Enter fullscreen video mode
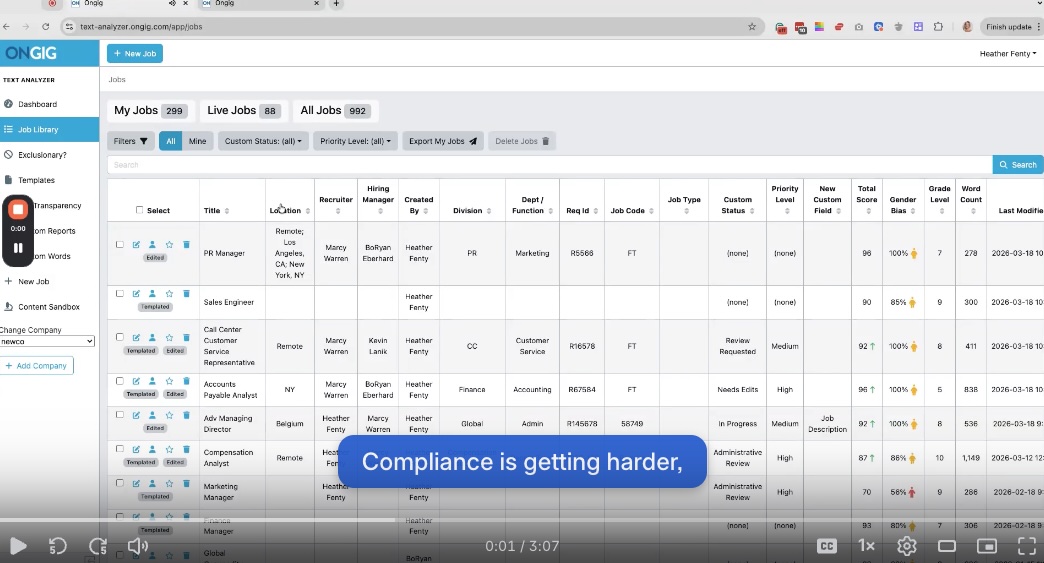This screenshot has height=563, width=1044. point(1027,546)
